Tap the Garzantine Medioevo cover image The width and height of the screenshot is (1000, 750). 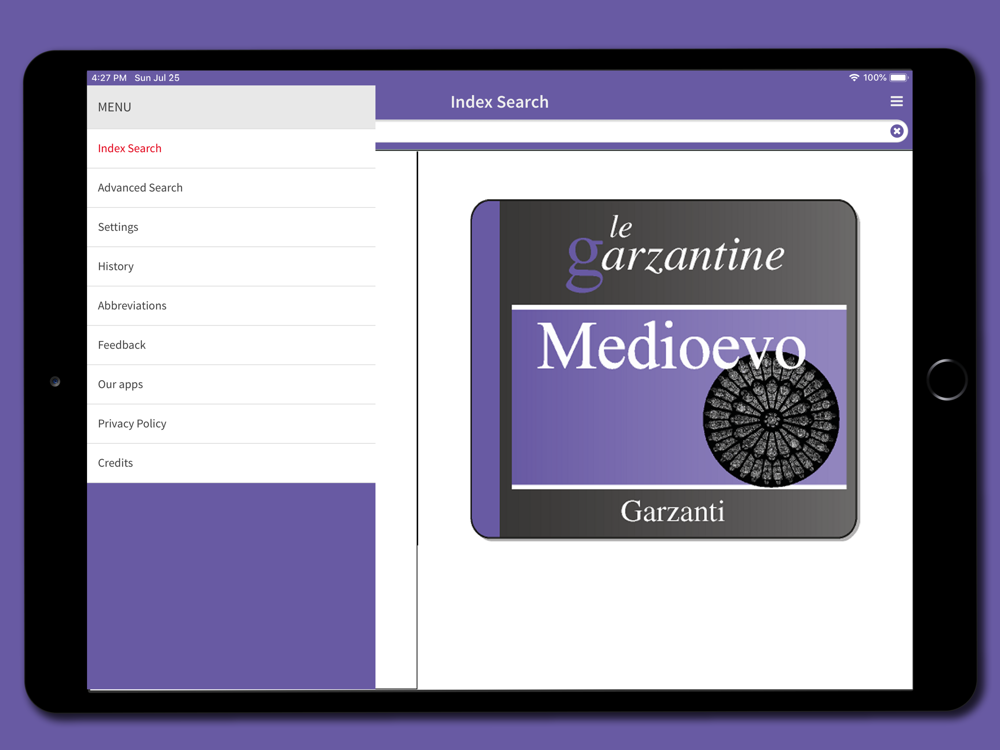coord(664,369)
